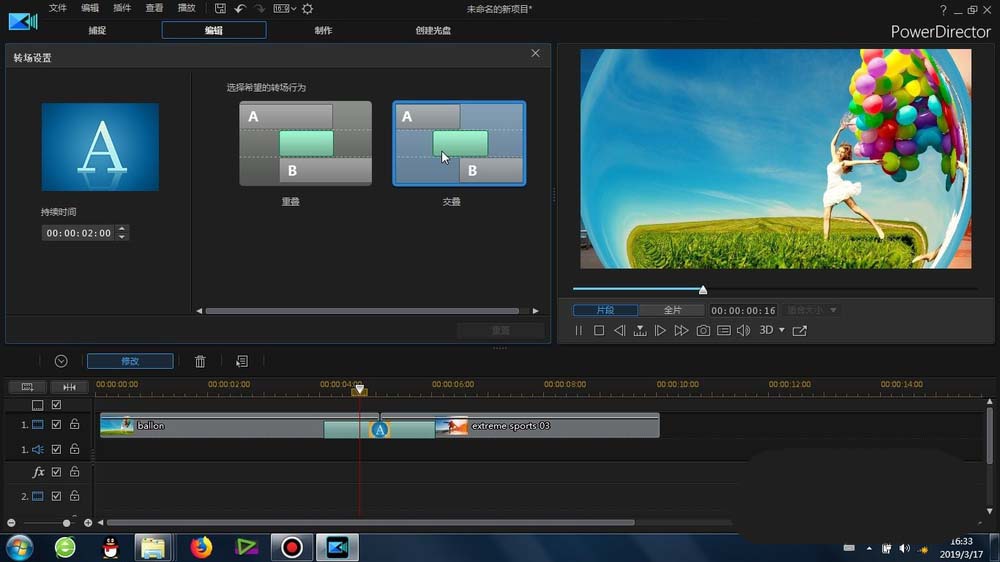Lock video track 1

(75, 424)
